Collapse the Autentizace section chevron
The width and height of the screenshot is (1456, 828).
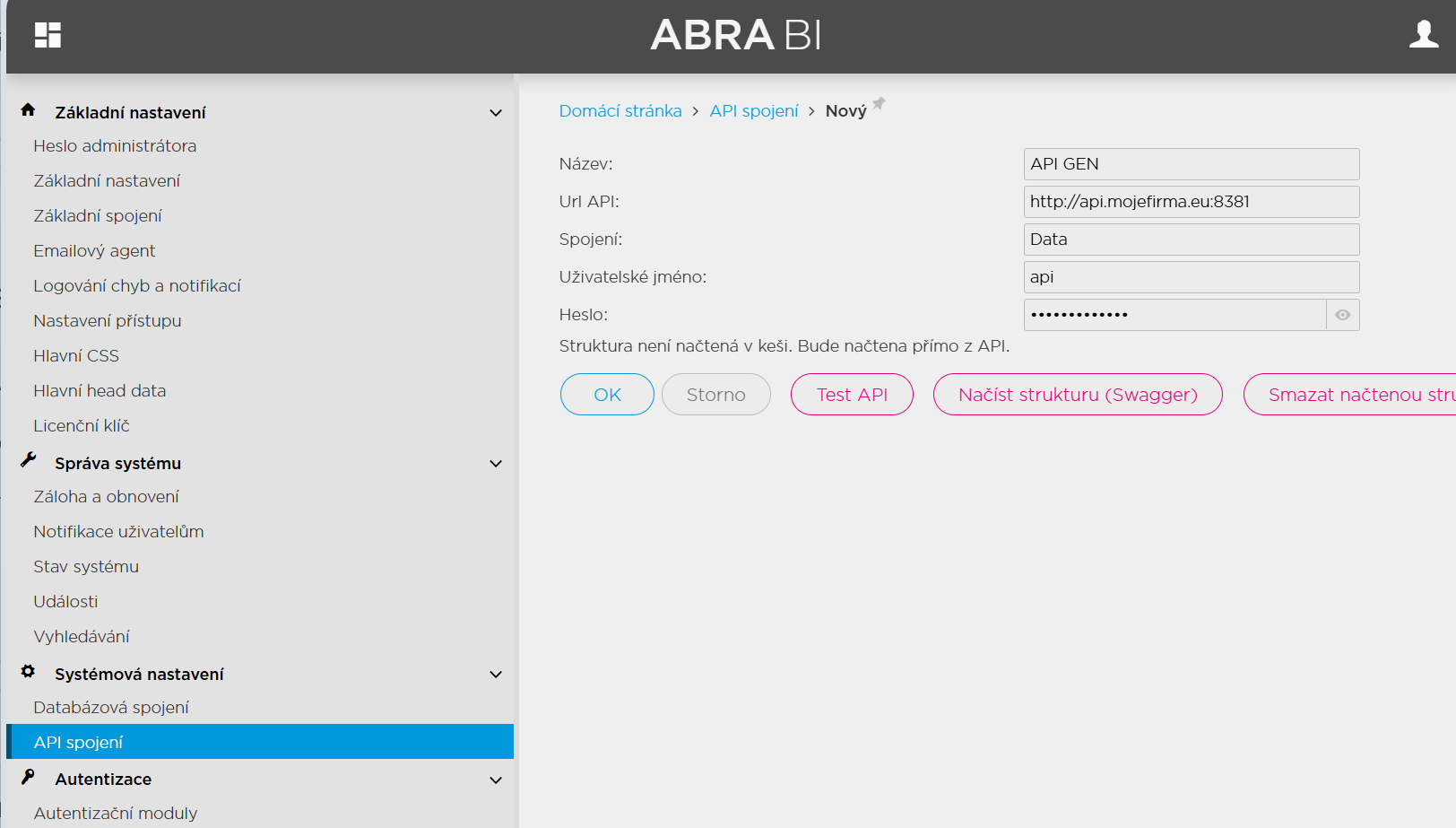pos(495,780)
